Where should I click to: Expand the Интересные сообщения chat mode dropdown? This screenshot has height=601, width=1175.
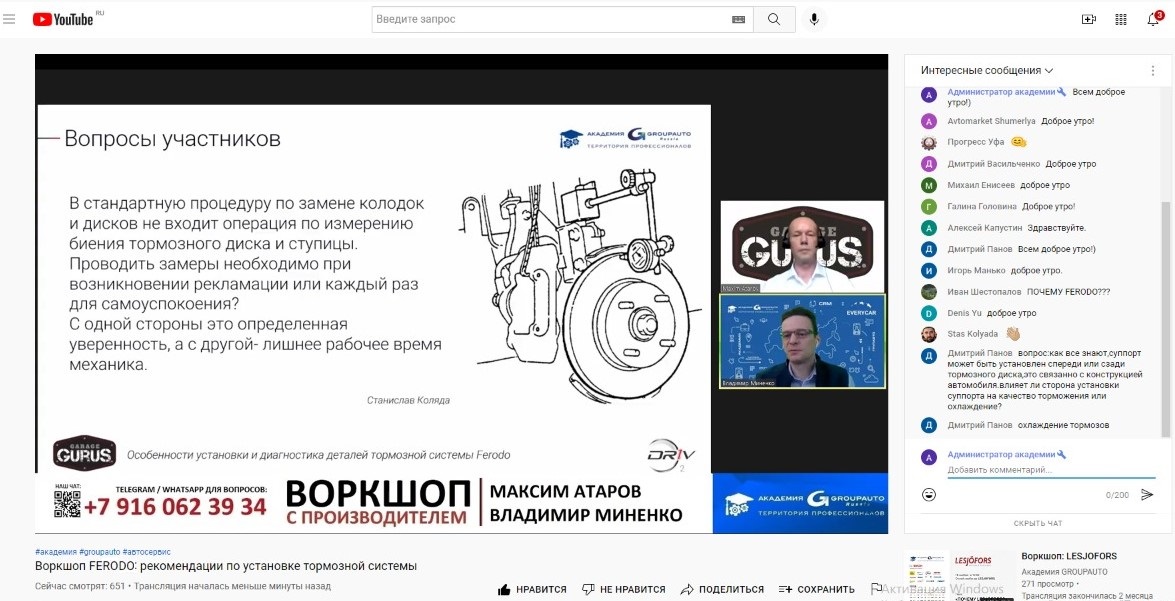(987, 70)
